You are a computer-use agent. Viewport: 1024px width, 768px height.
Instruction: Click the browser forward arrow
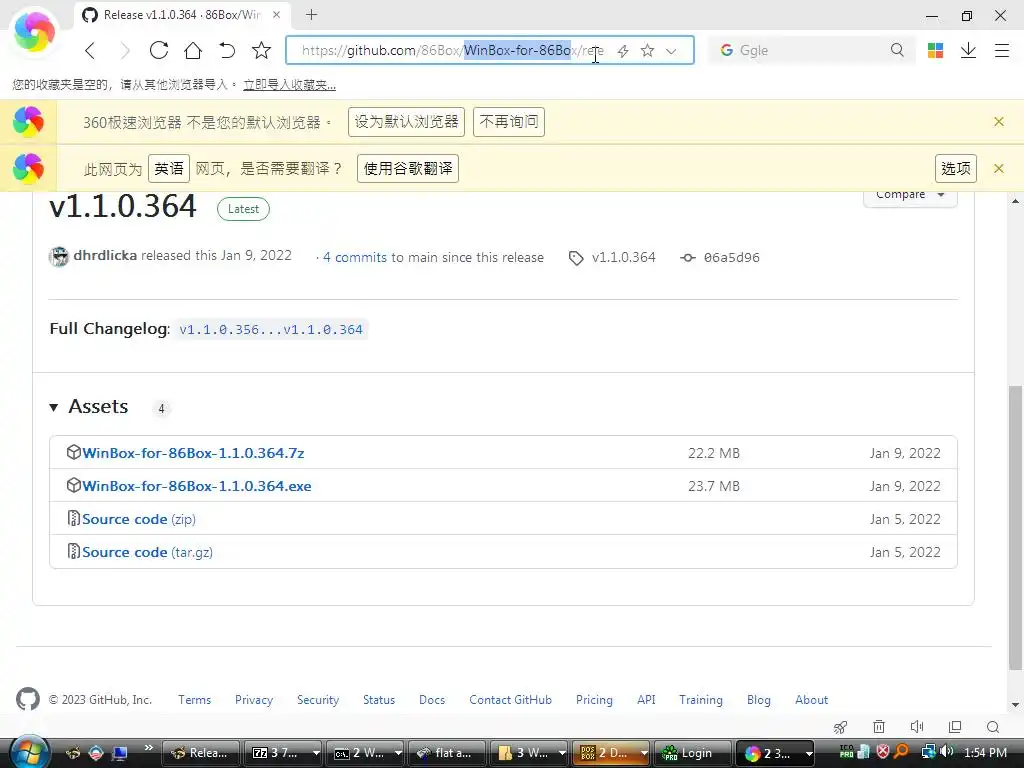(125, 50)
